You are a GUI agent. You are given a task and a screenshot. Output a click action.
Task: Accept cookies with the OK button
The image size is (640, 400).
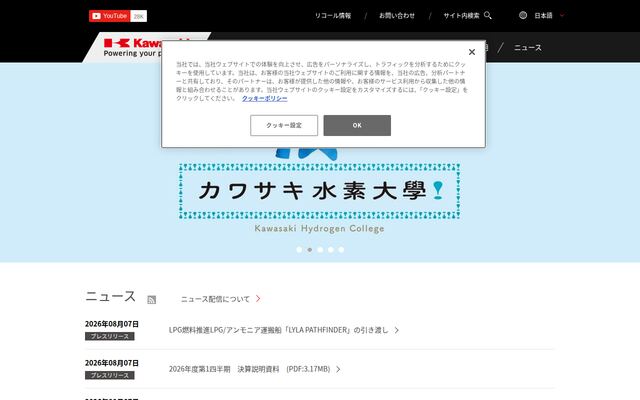[357, 125]
